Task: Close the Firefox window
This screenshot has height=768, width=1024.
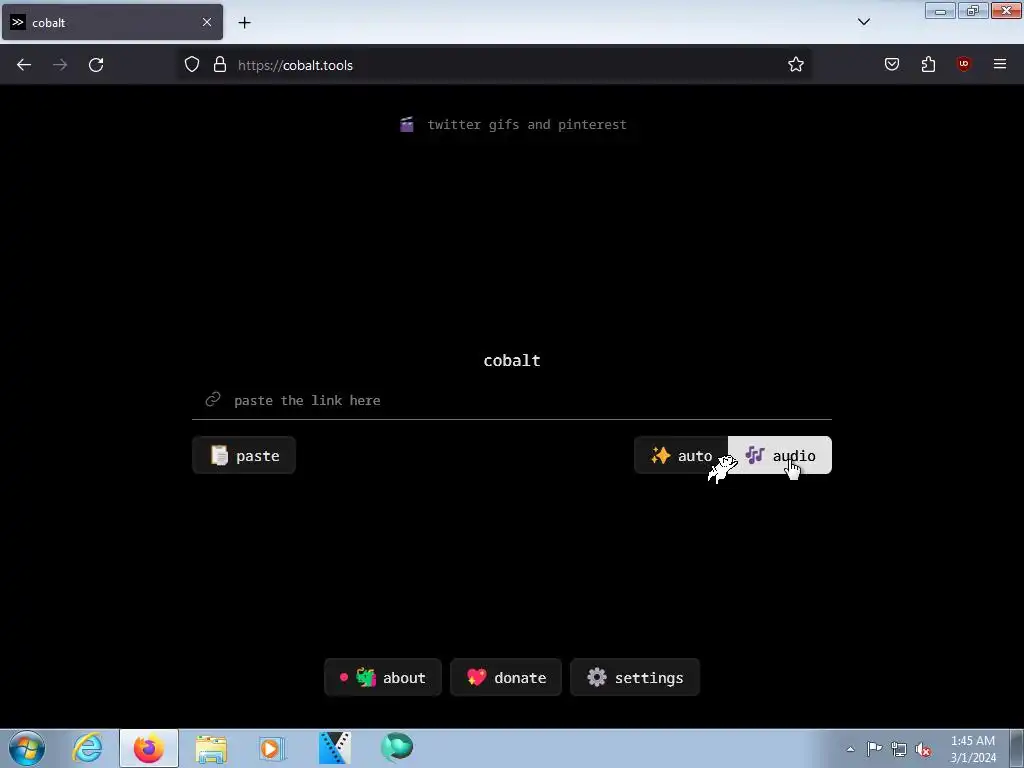Action: (1006, 10)
